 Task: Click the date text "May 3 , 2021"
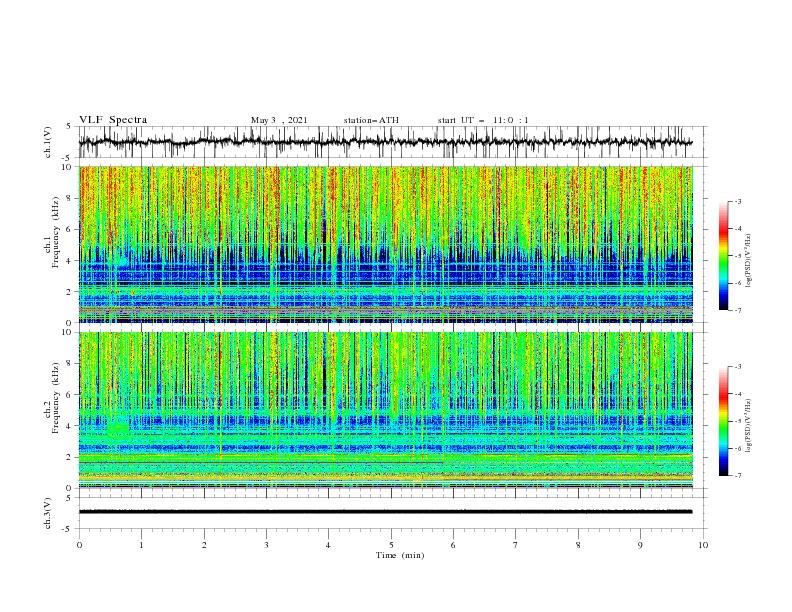coord(279,120)
